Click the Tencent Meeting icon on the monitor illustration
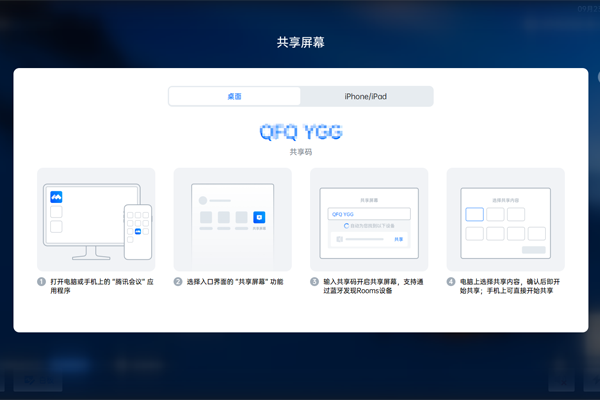 click(x=57, y=198)
